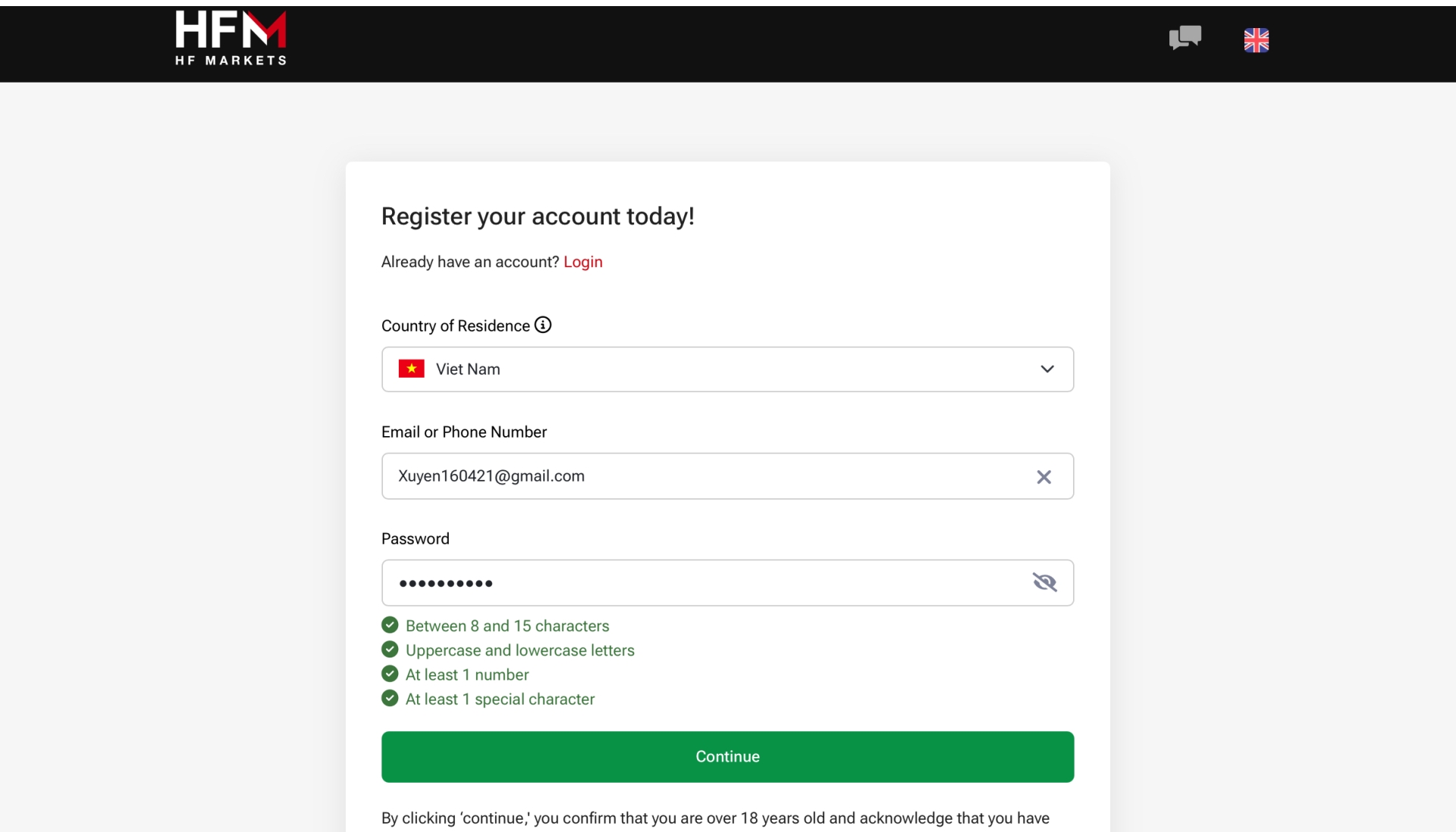Click 'Register your account today!' heading

(x=537, y=216)
